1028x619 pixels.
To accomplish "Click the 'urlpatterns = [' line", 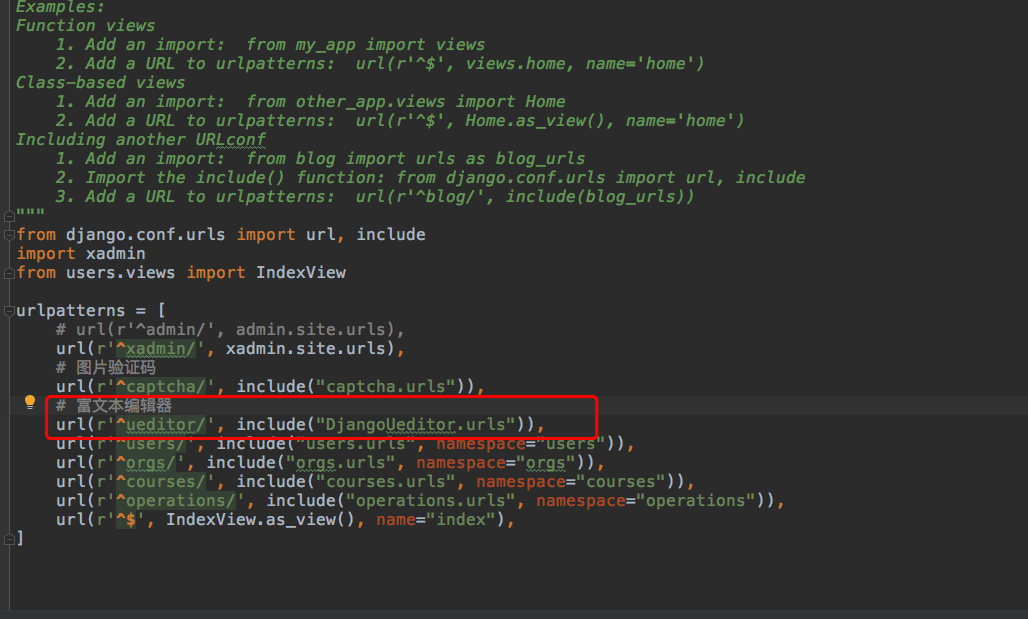I will 90,311.
